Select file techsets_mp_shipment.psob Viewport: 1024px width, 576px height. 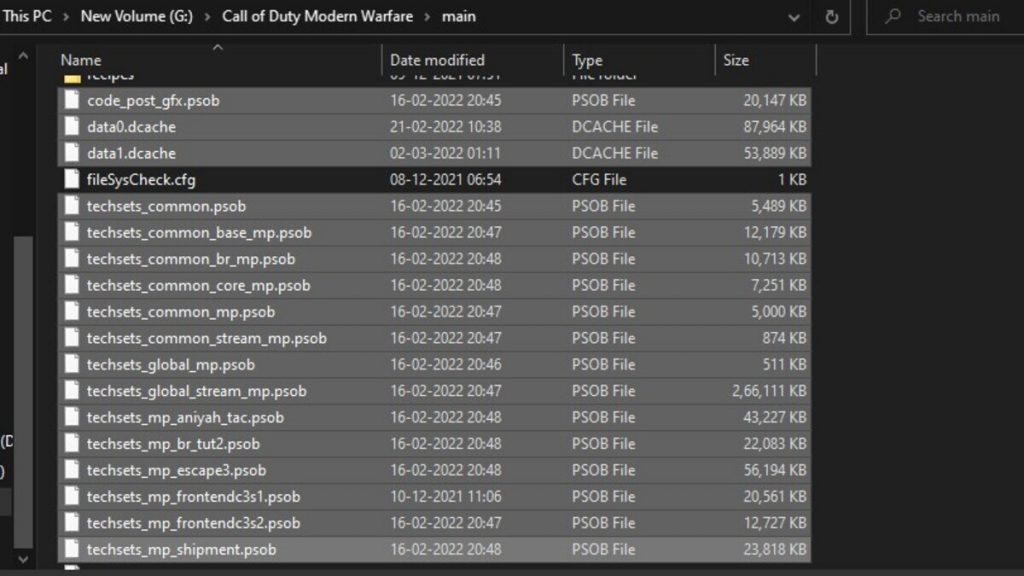[x=182, y=550]
